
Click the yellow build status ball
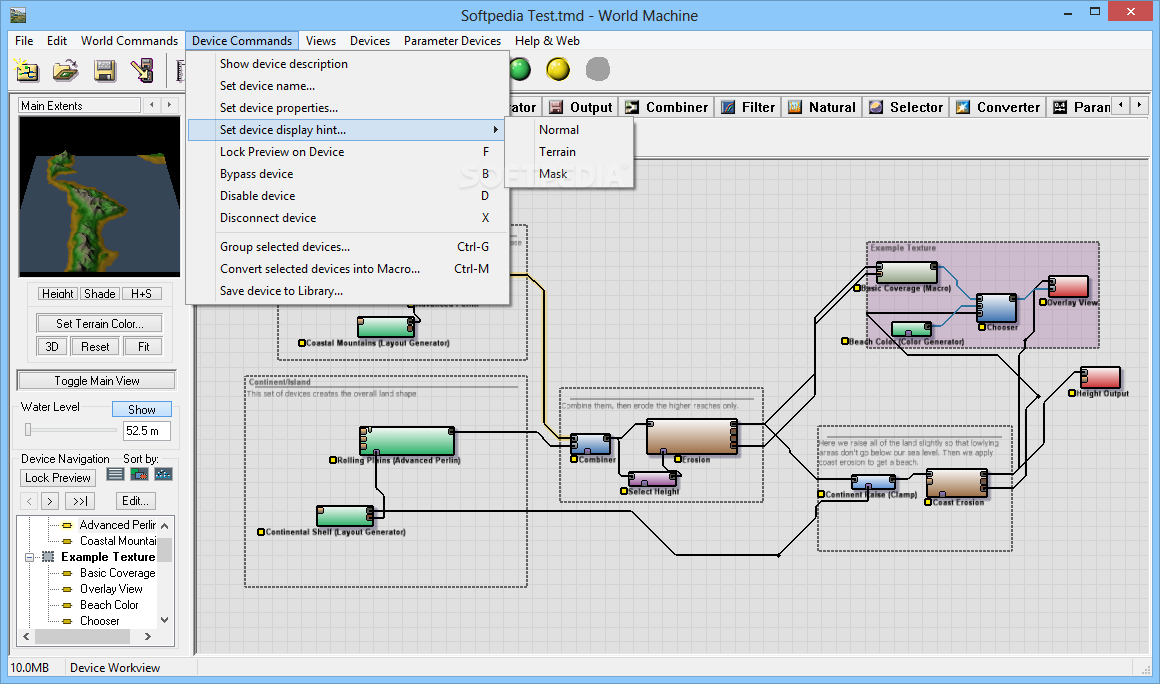coord(559,70)
